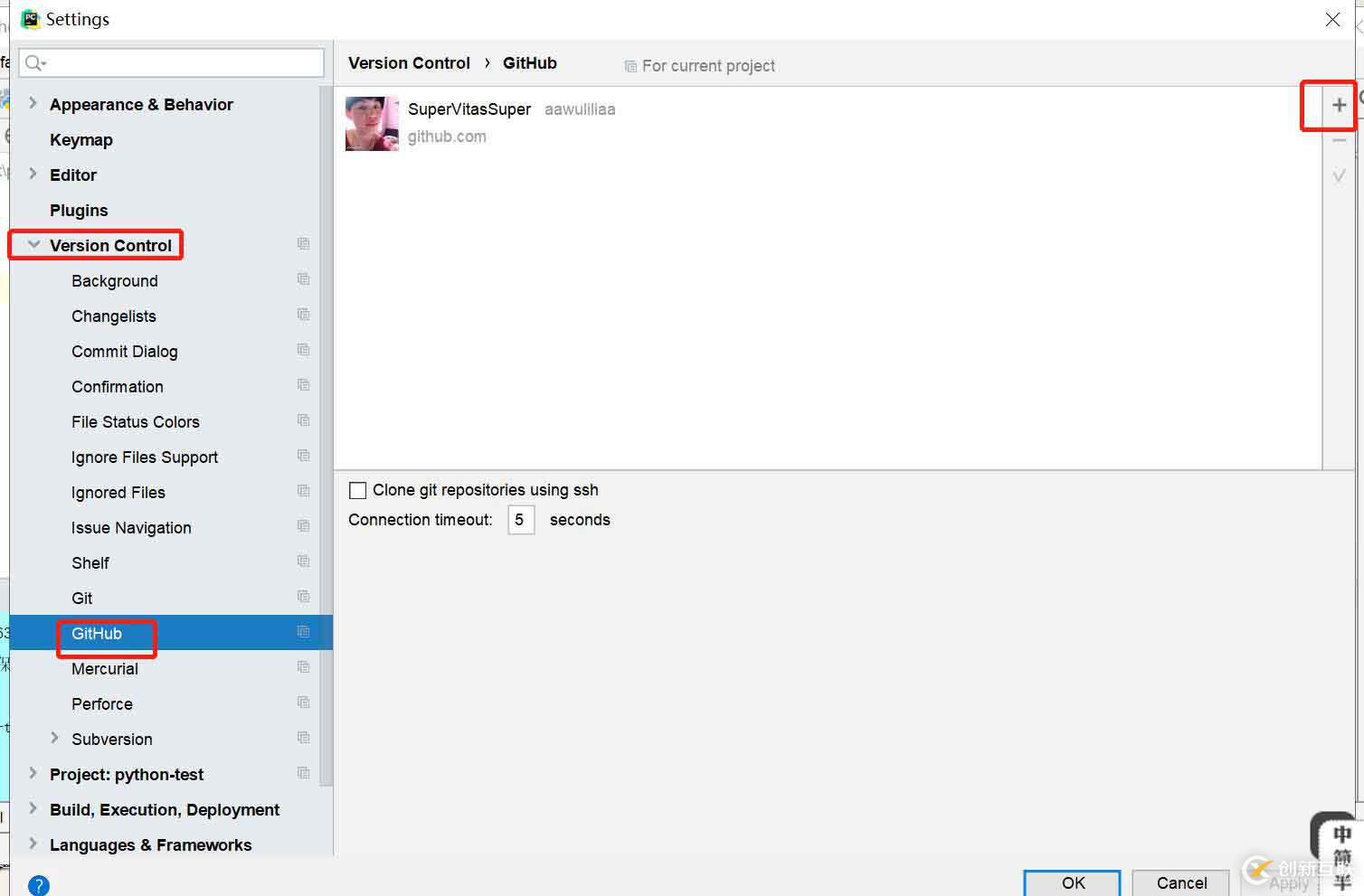Click project-level icon beside Shelf

point(303,561)
